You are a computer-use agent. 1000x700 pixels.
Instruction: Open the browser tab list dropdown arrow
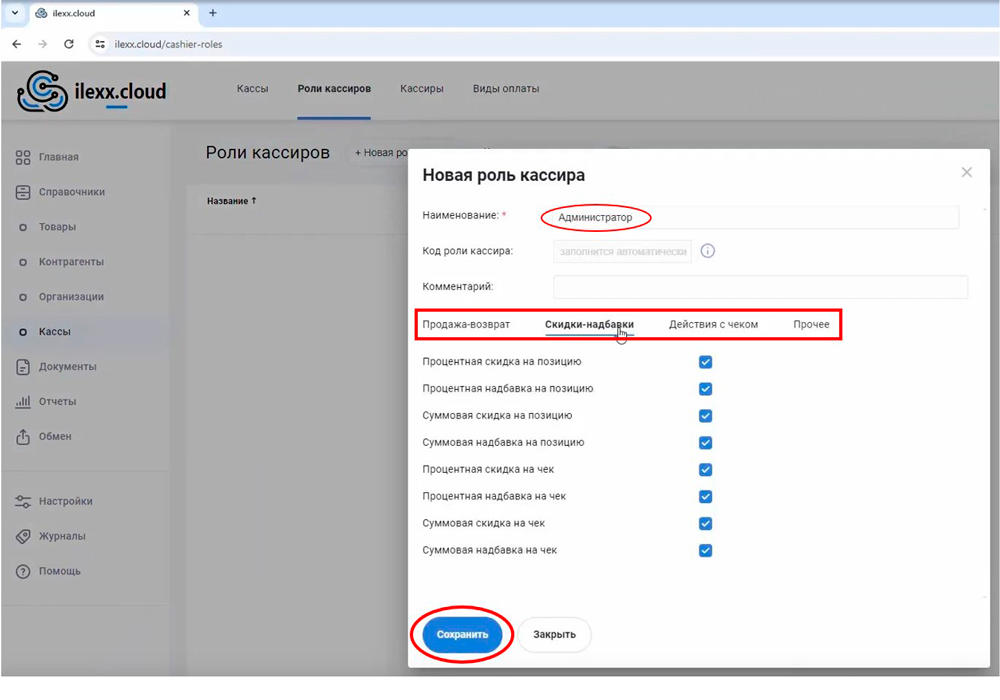pyautogui.click(x=15, y=13)
